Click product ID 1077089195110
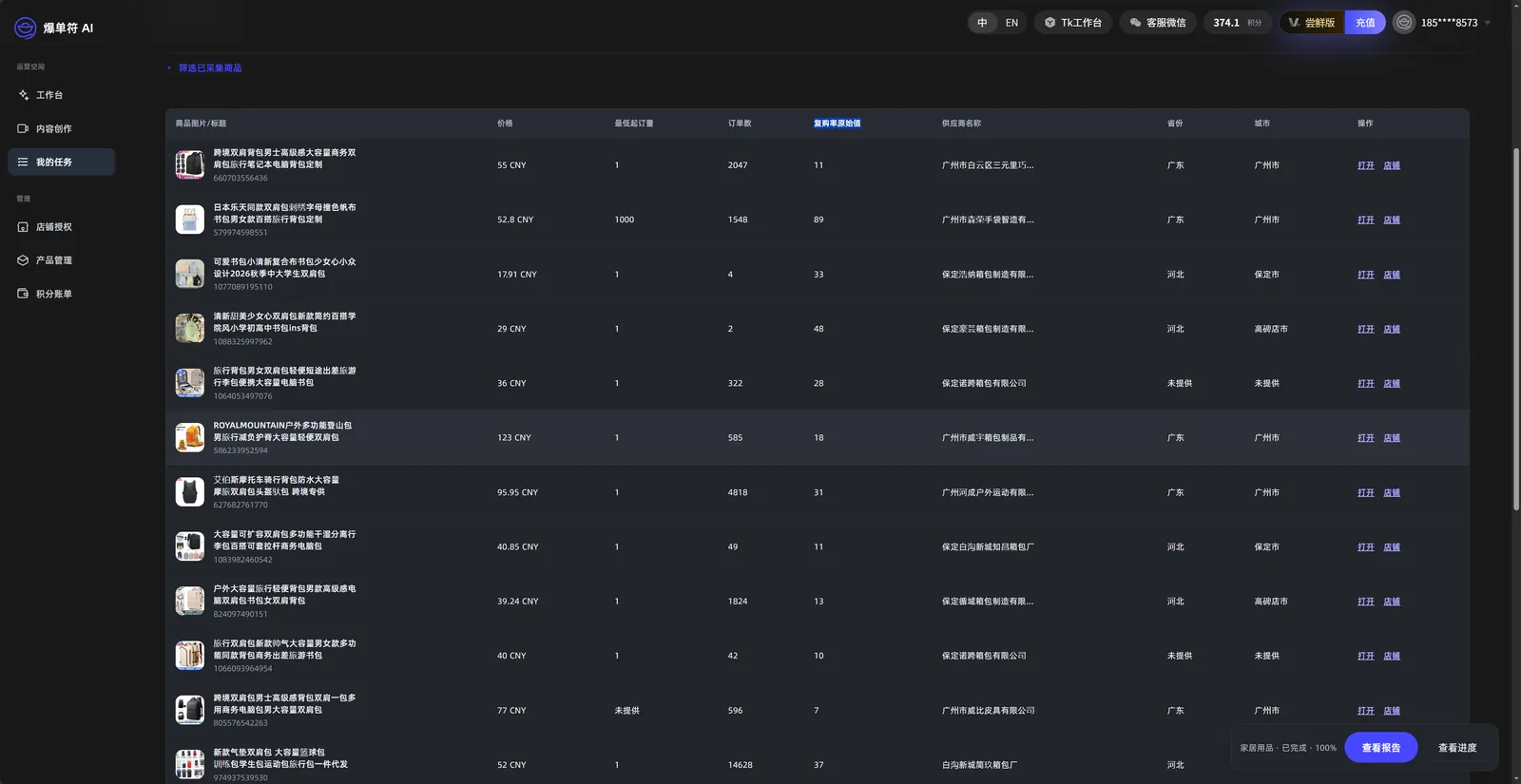Screen dimensions: 1521x784 pos(242,287)
